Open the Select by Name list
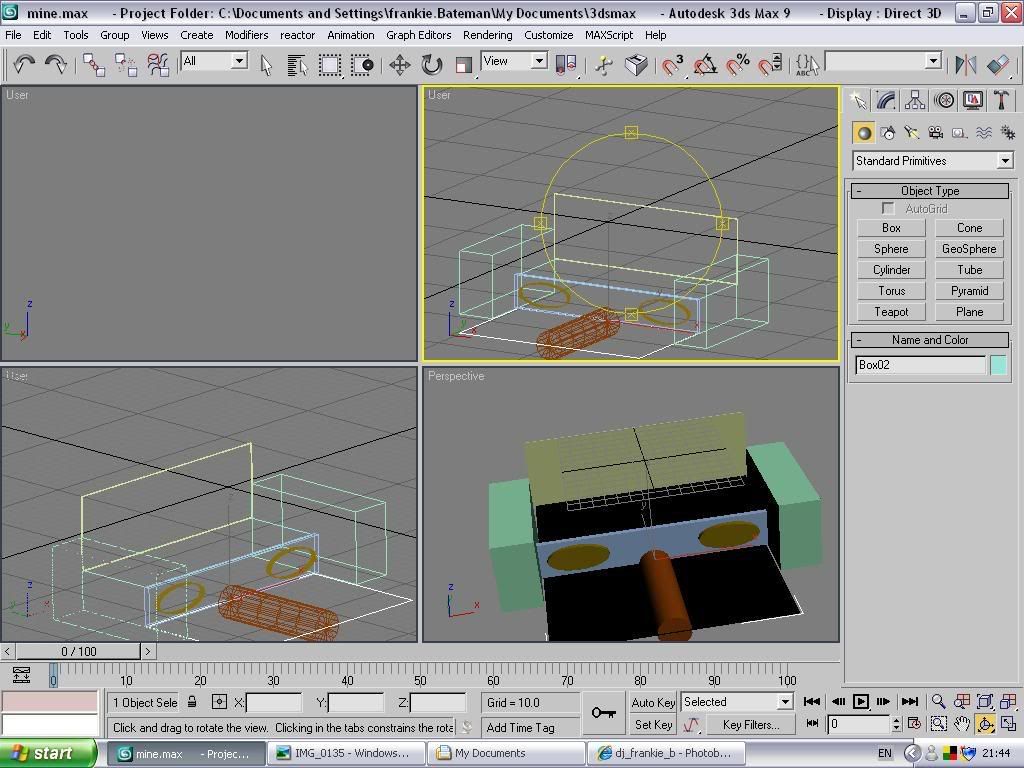This screenshot has width=1024, height=768. [298, 65]
